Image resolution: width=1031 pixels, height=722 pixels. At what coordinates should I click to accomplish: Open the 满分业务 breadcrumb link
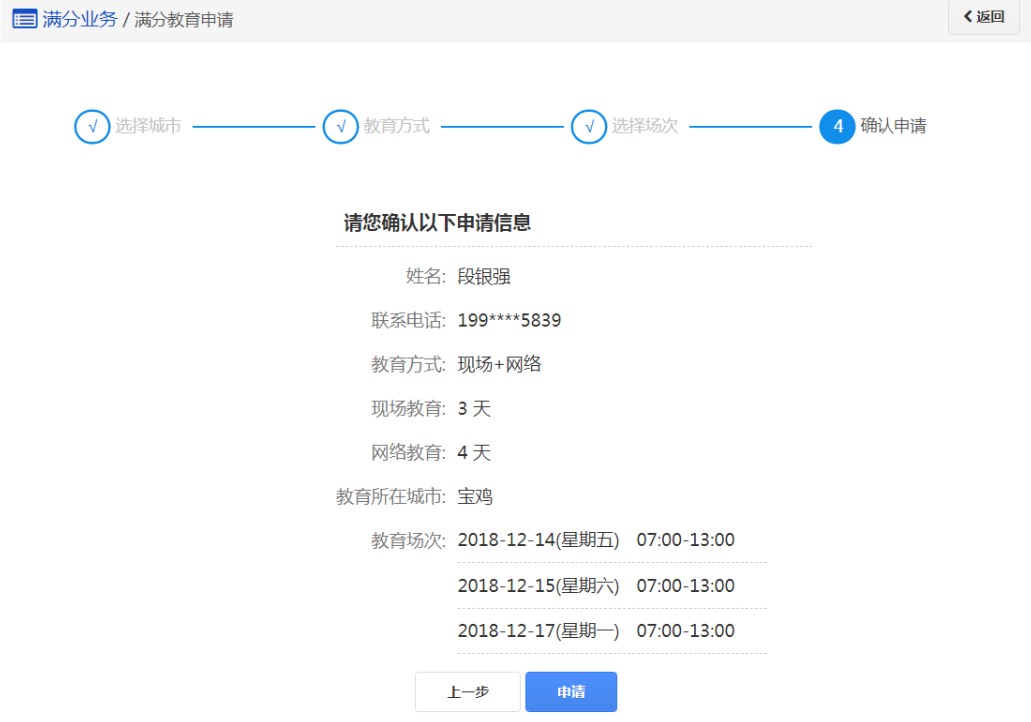coord(80,19)
